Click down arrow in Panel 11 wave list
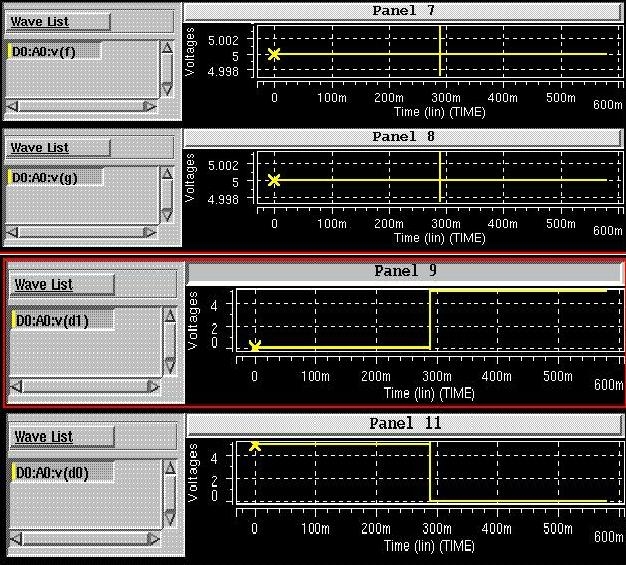626x565 pixels. 170,518
